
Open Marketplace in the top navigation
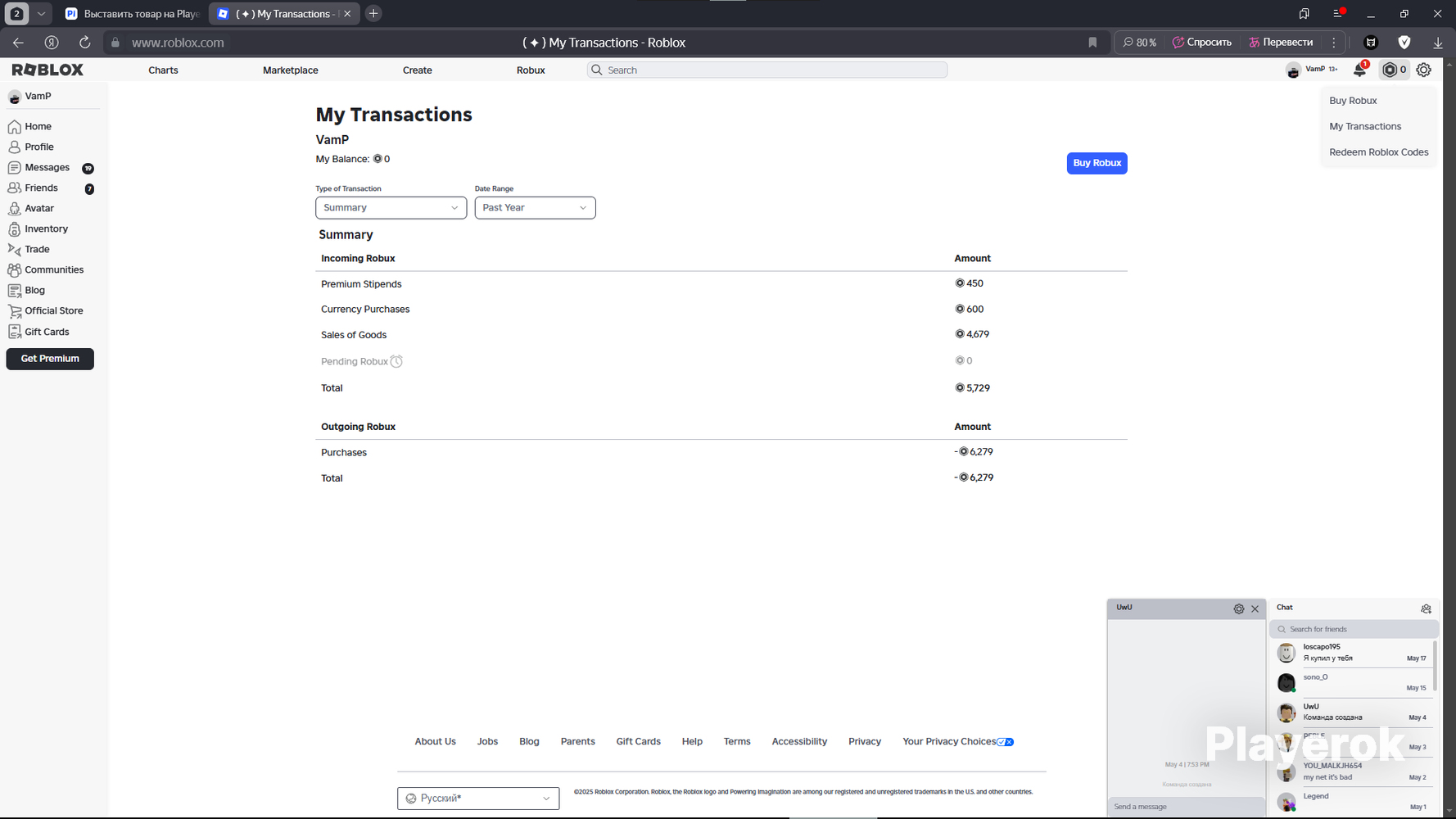pyautogui.click(x=291, y=70)
